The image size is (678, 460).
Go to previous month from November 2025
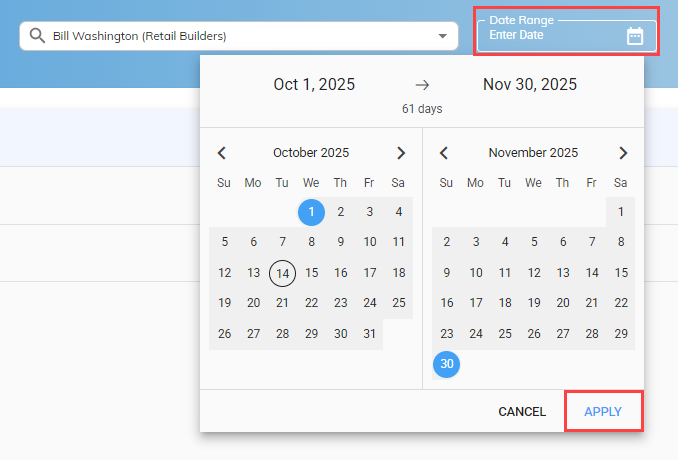tap(444, 153)
